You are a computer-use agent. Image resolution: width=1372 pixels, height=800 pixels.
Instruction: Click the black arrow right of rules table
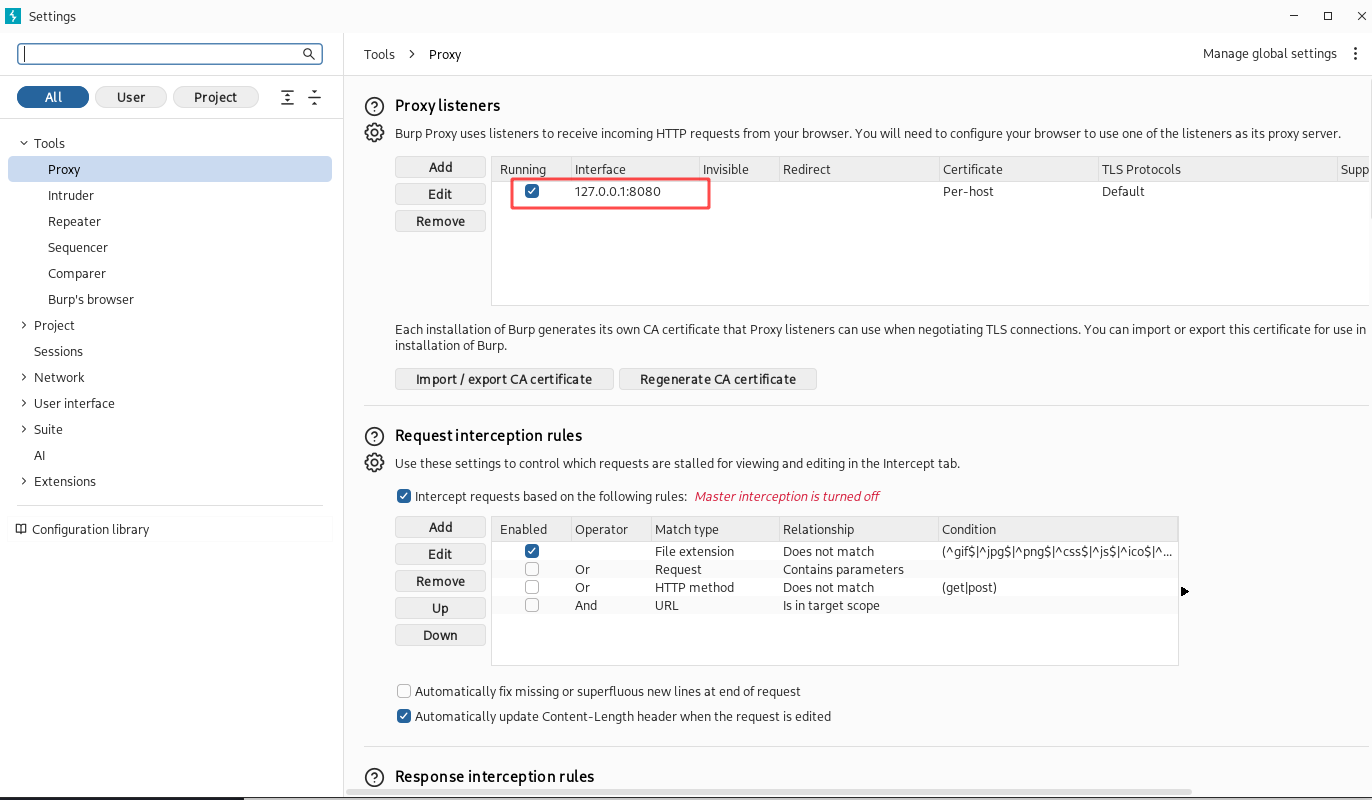point(1185,592)
